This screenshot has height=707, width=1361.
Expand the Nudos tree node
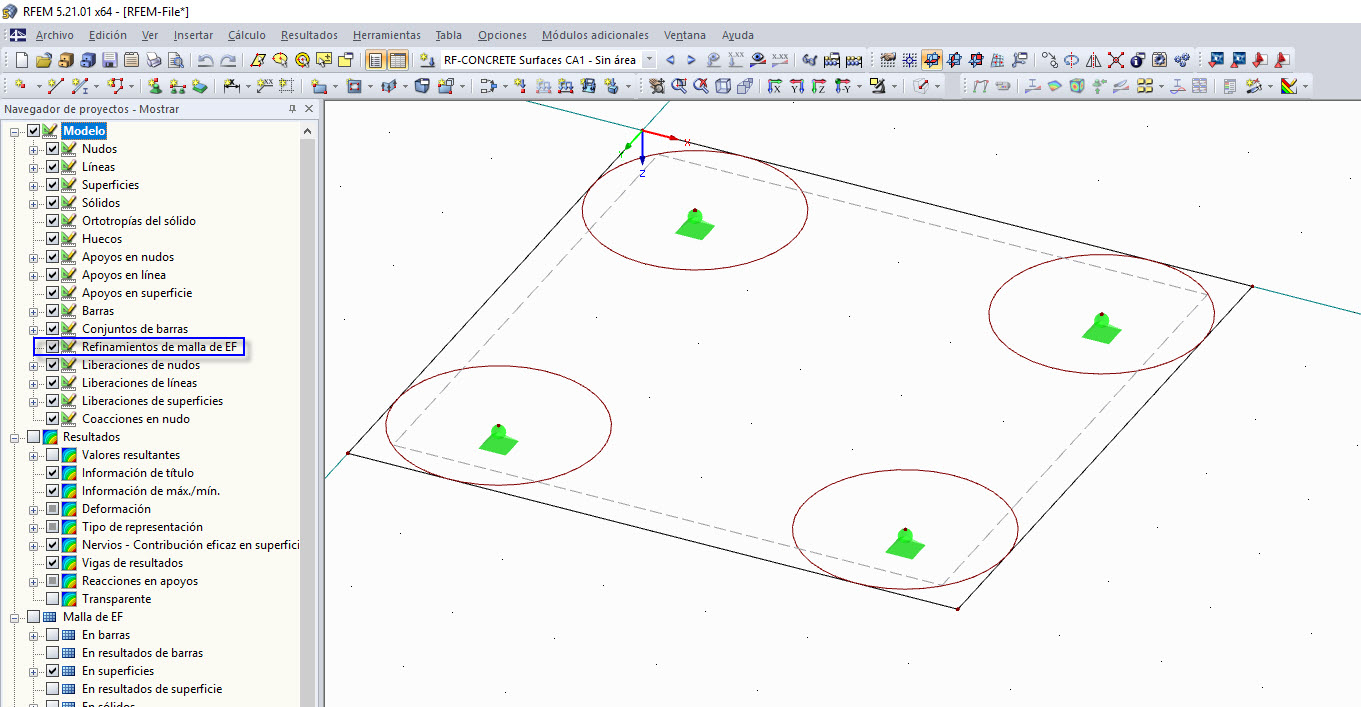[x=34, y=149]
